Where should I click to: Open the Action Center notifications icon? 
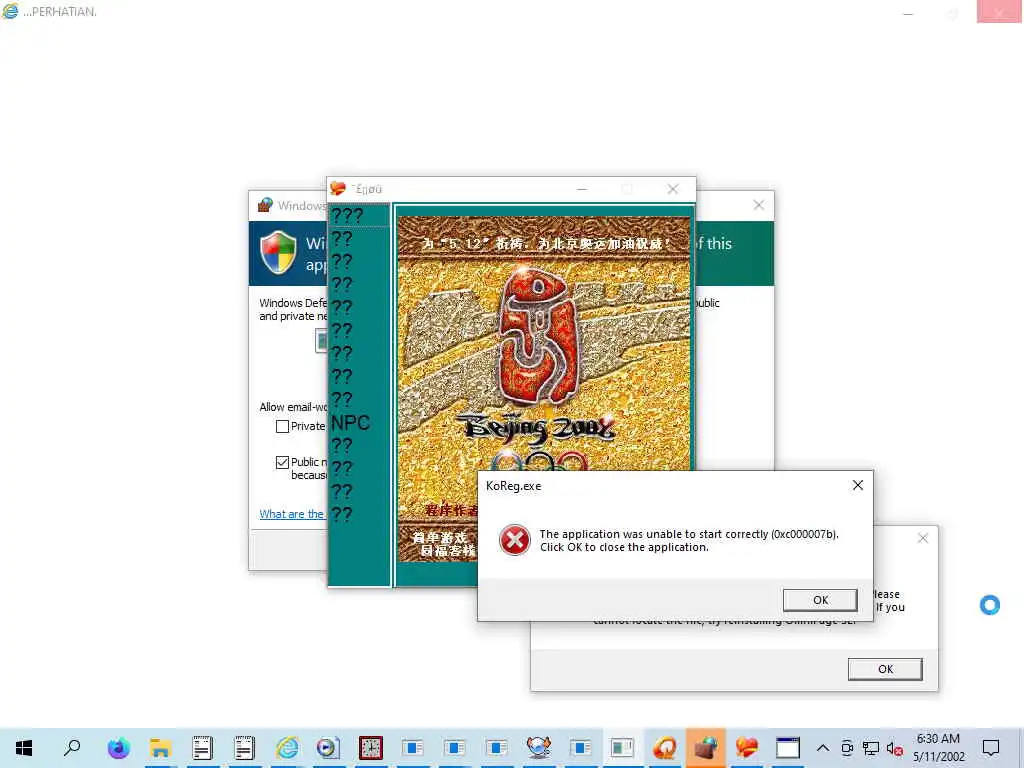(991, 748)
